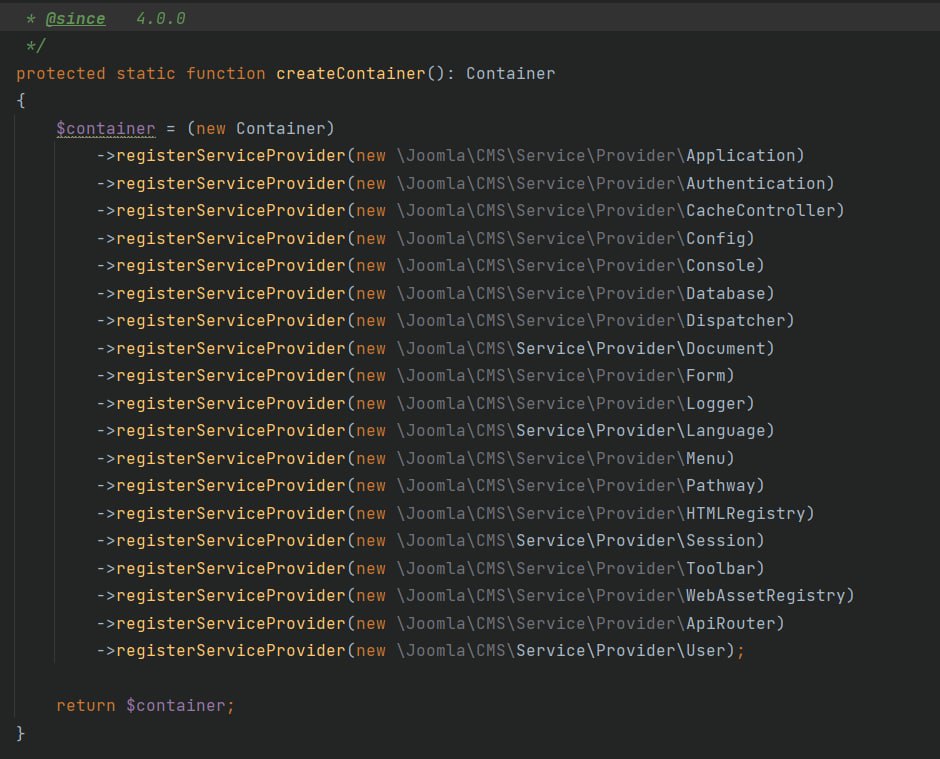The width and height of the screenshot is (940, 759).
Task: Click the Dispatcher provider class name
Action: 735,321
